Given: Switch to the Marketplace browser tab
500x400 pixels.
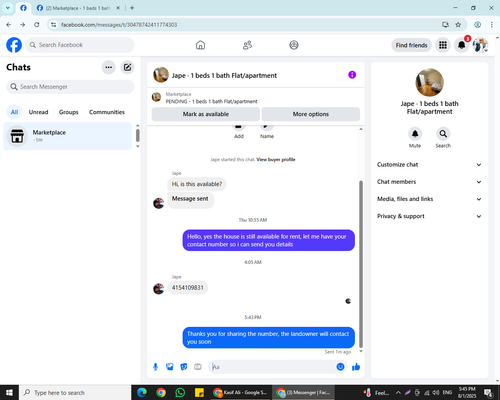Looking at the screenshot, I should click(x=78, y=8).
